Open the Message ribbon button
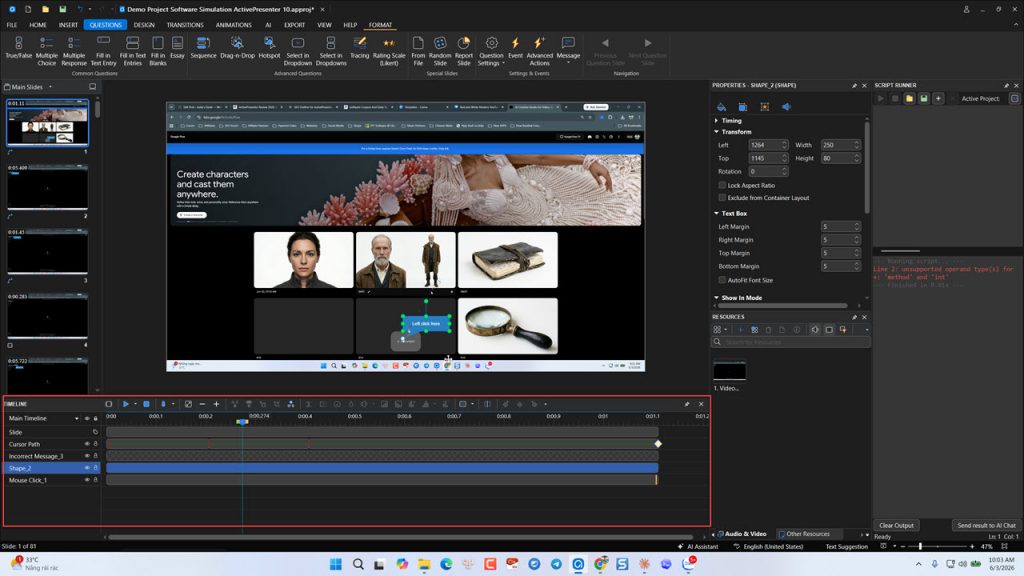This screenshot has width=1024, height=576. coord(568,49)
